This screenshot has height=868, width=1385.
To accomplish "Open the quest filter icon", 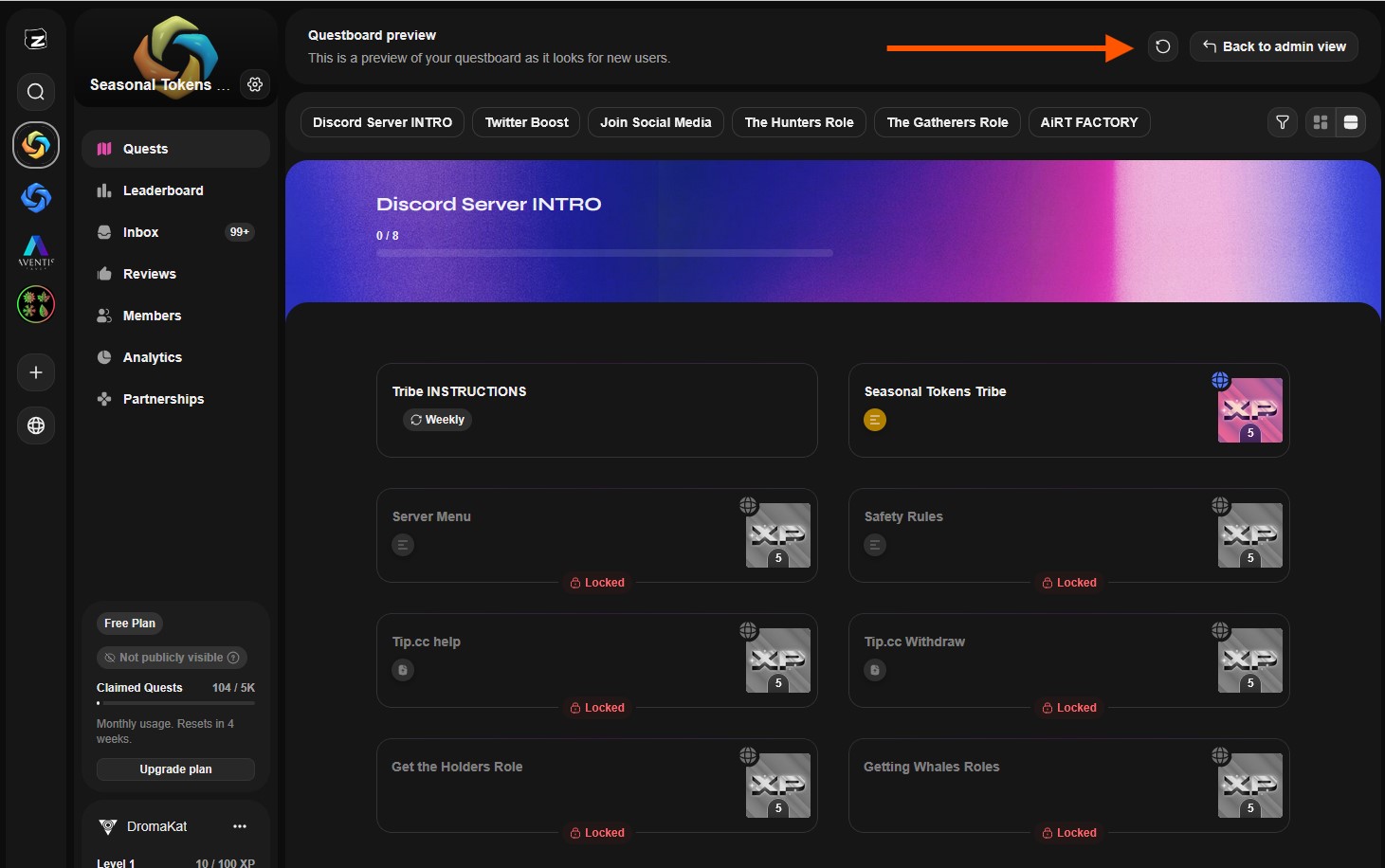I will (1282, 122).
